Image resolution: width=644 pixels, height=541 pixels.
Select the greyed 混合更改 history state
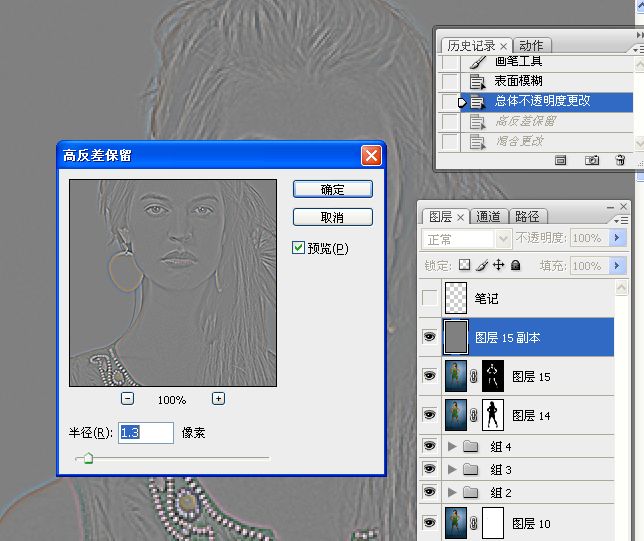[546, 141]
